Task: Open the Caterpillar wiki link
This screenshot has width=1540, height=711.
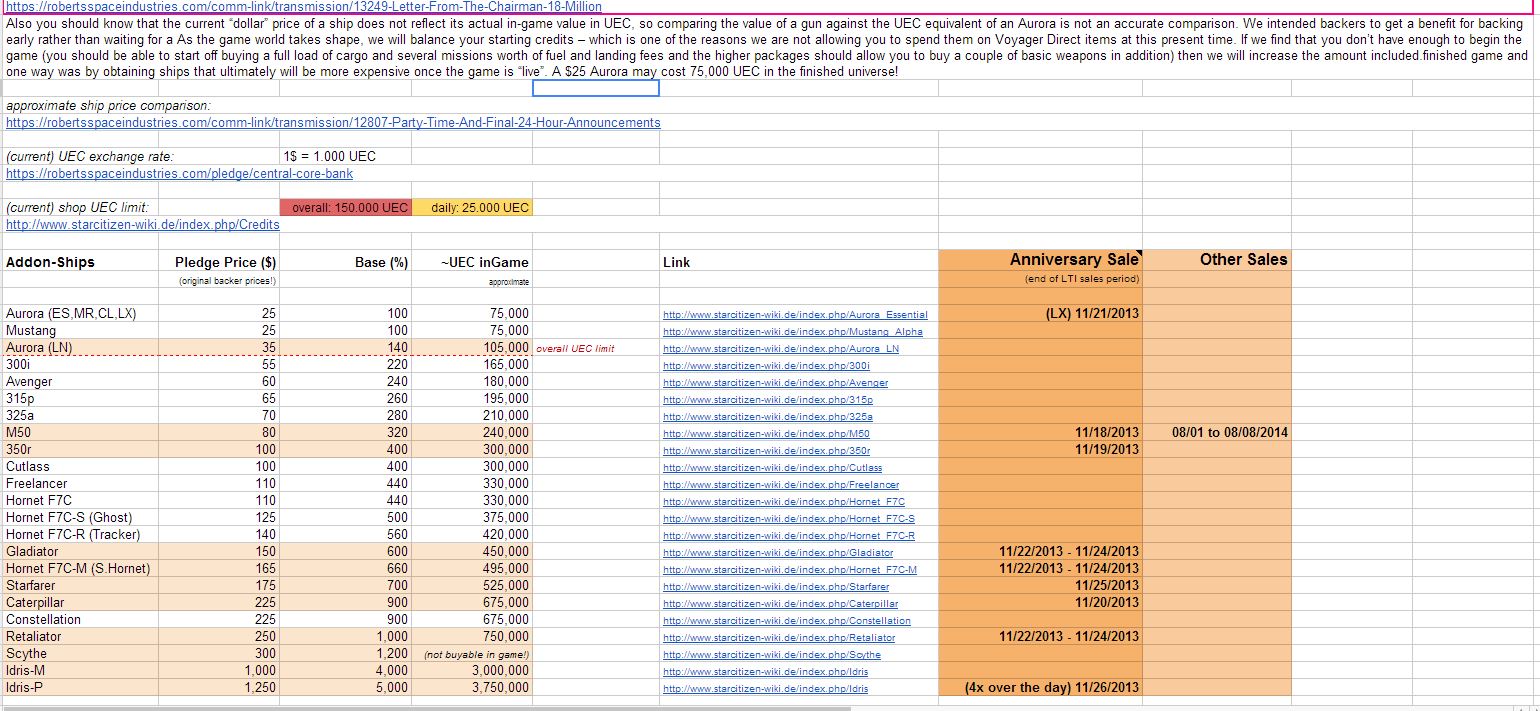Action: pos(781,603)
